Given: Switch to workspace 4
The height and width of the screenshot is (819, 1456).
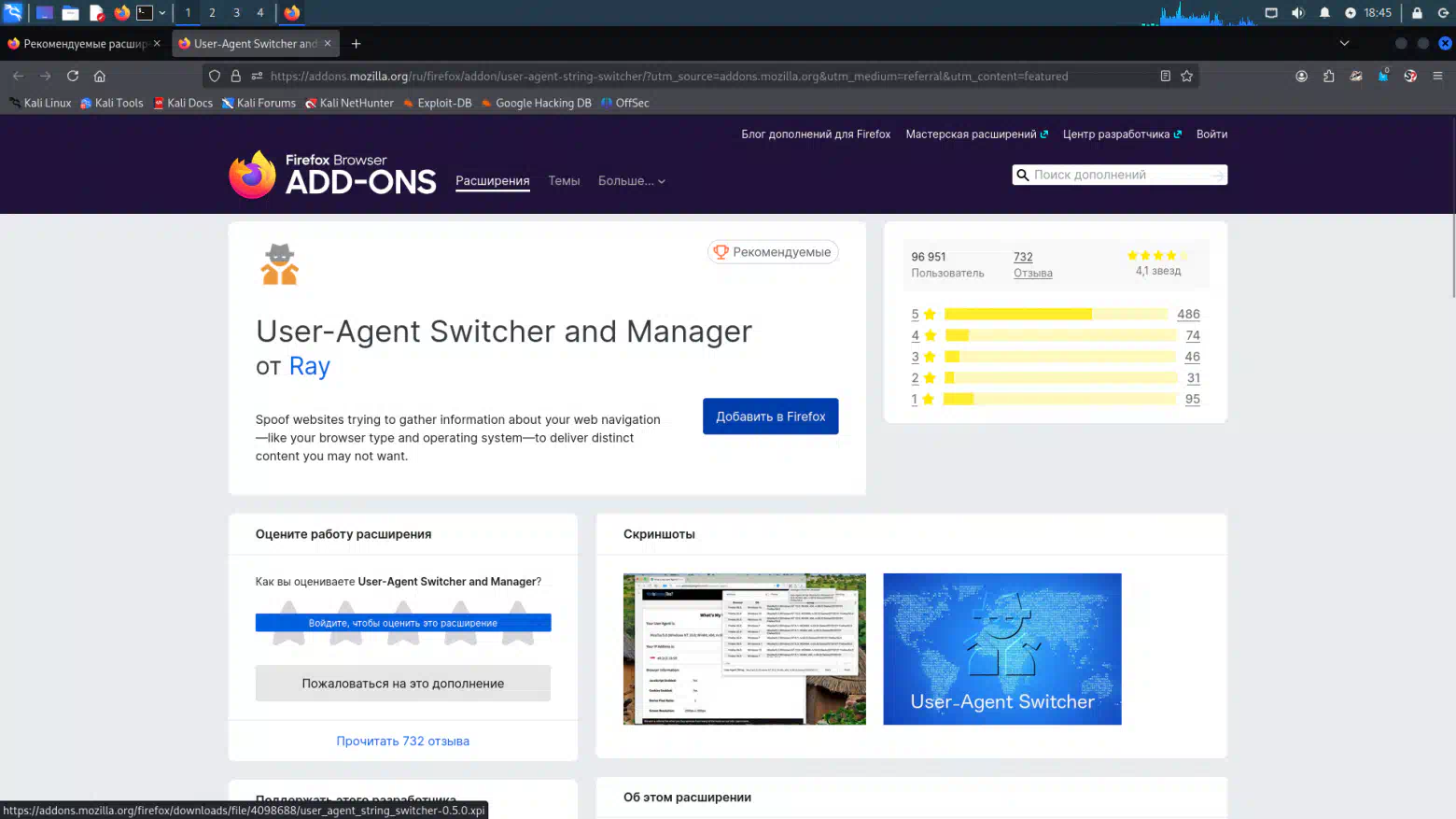Looking at the screenshot, I should pos(260,13).
